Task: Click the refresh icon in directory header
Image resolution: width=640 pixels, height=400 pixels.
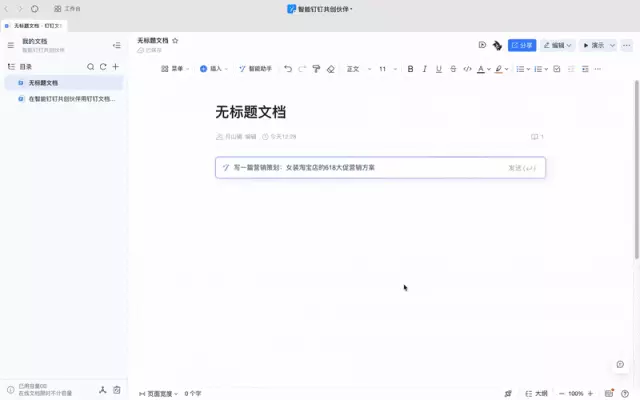Action: click(102, 66)
